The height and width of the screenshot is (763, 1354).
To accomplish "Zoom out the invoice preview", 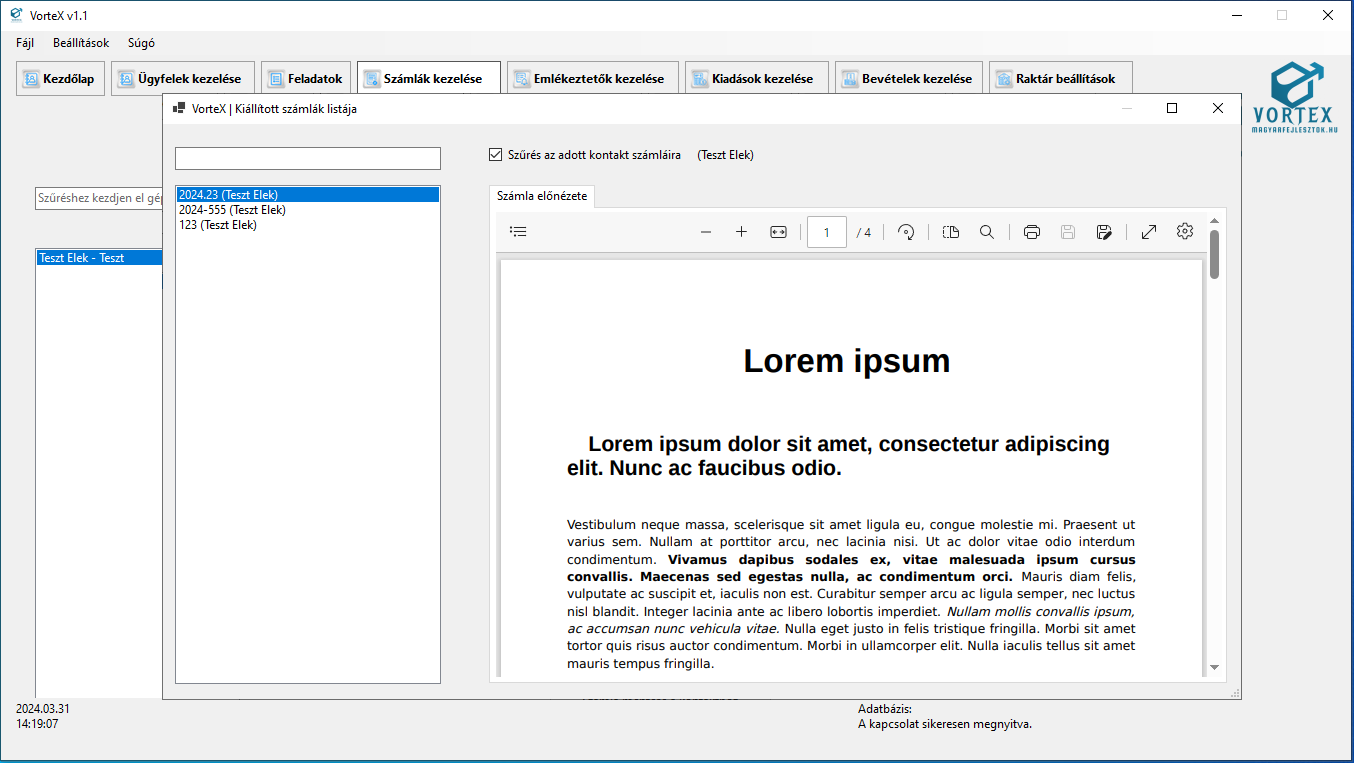I will (x=706, y=232).
